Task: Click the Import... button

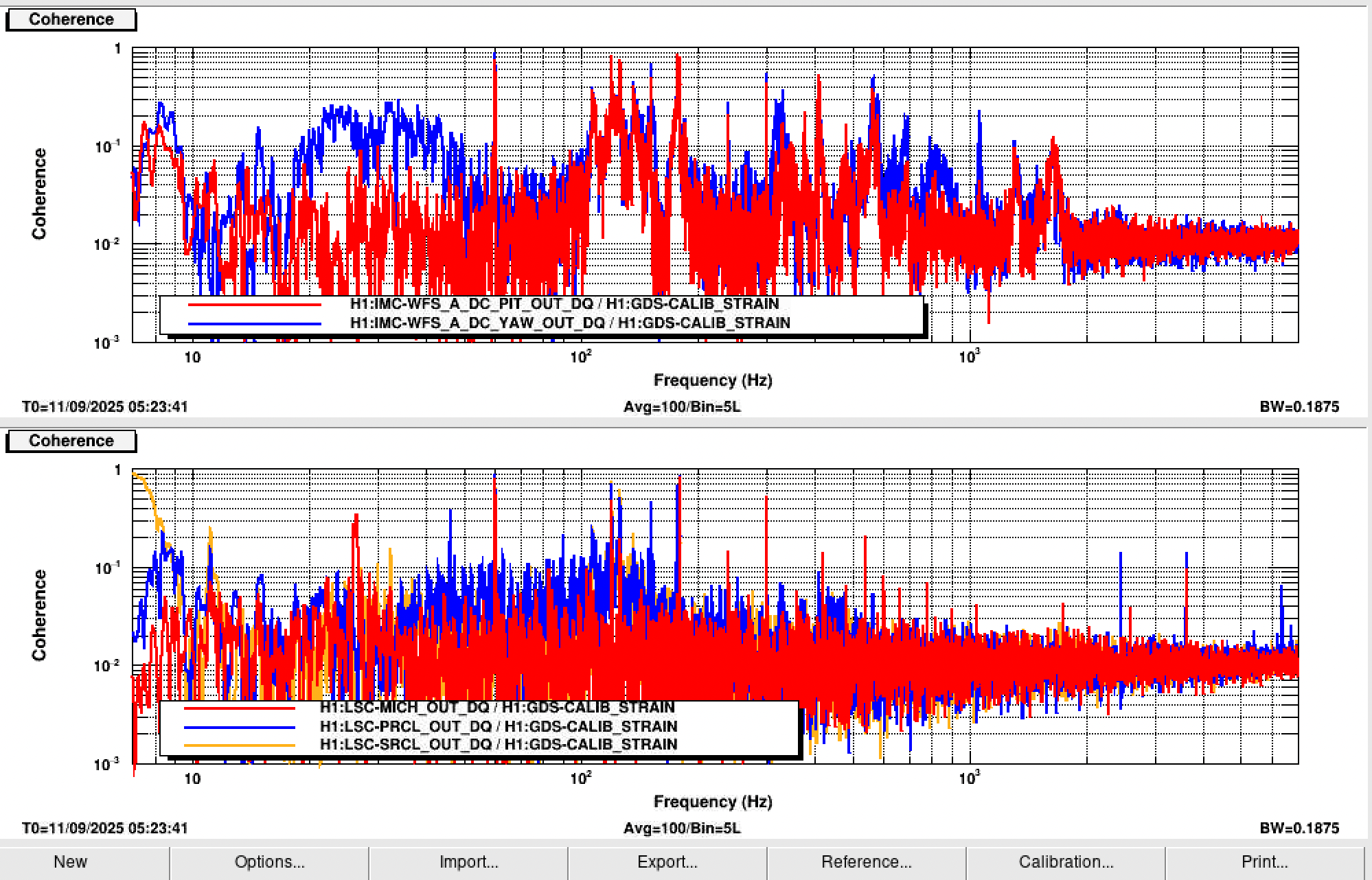Action: [x=468, y=862]
